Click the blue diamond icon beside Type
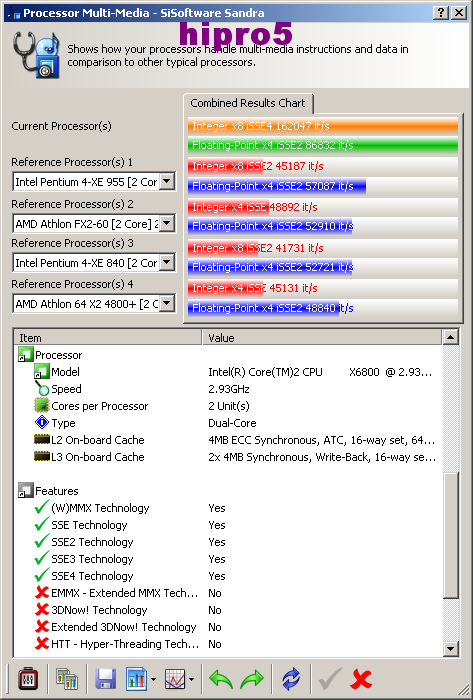Viewport: 473px width, 700px height. (41, 422)
